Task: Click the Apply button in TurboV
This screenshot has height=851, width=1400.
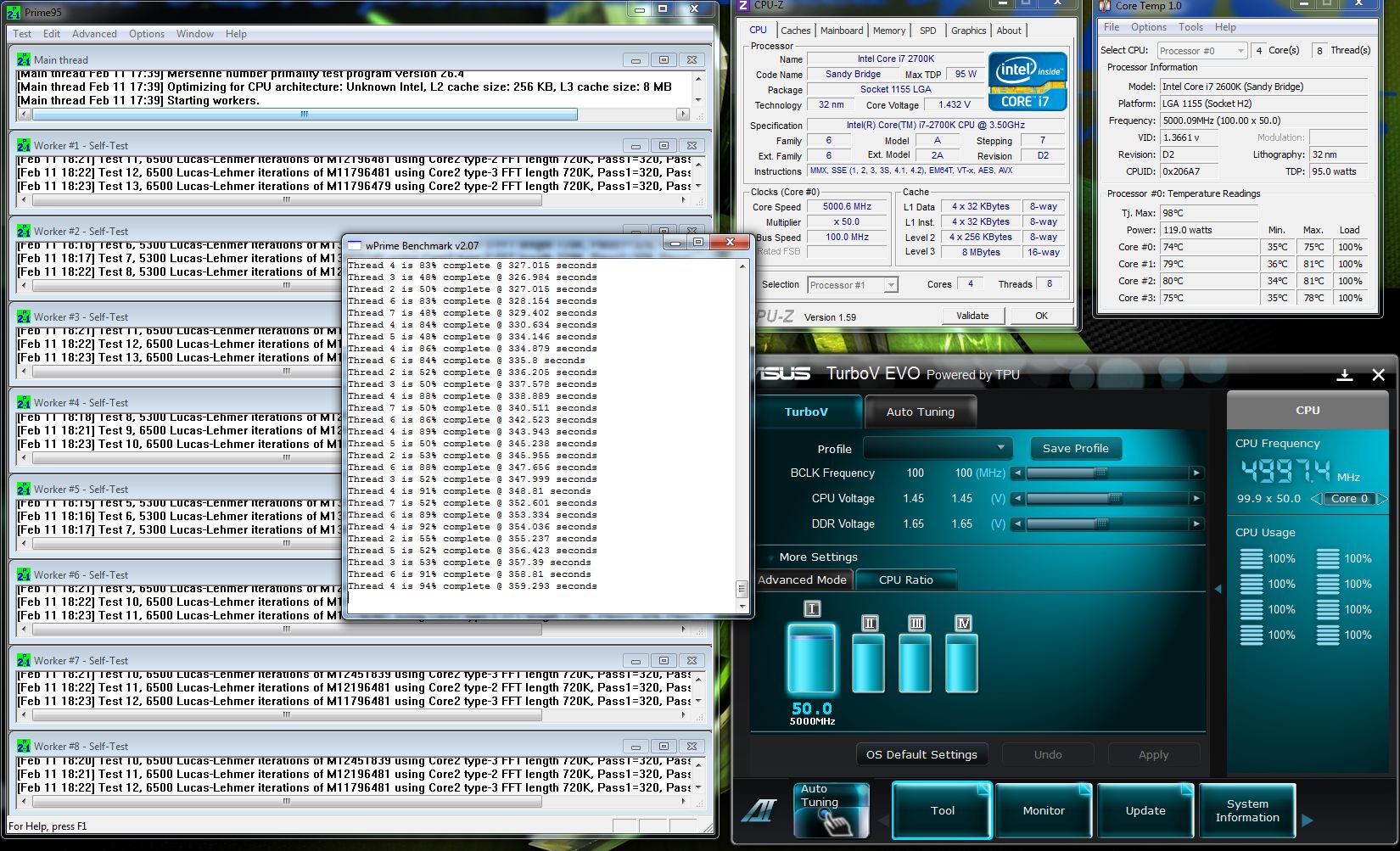Action: 1153,754
